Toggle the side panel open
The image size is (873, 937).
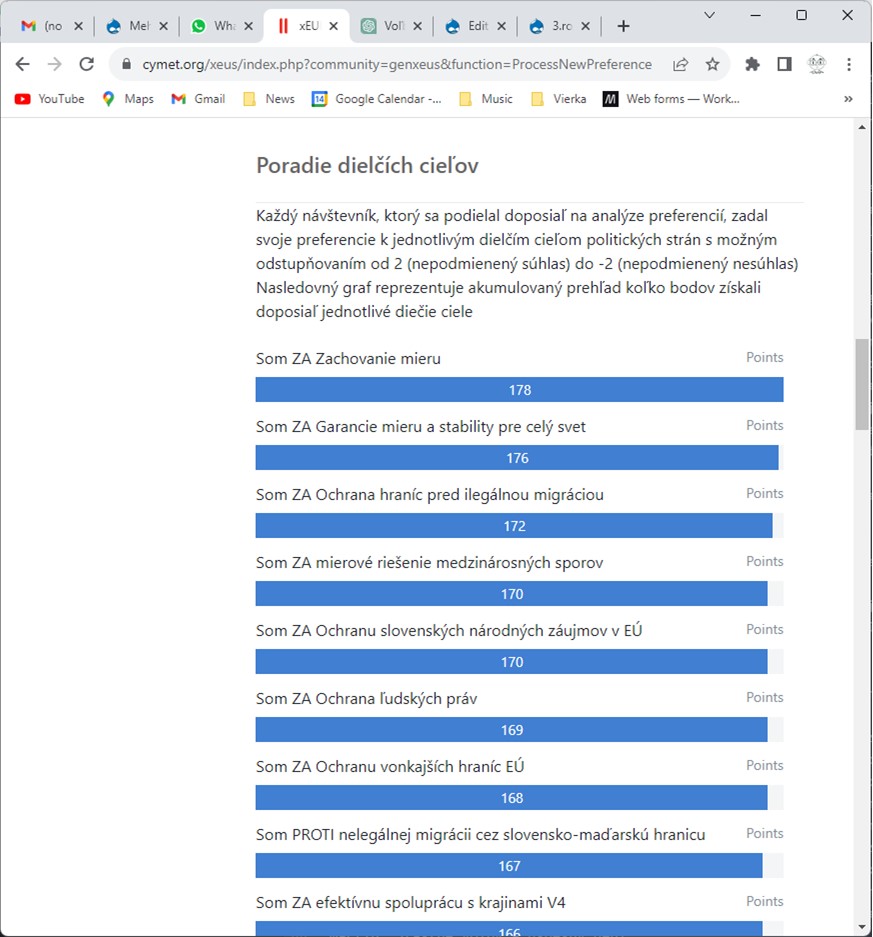point(784,62)
